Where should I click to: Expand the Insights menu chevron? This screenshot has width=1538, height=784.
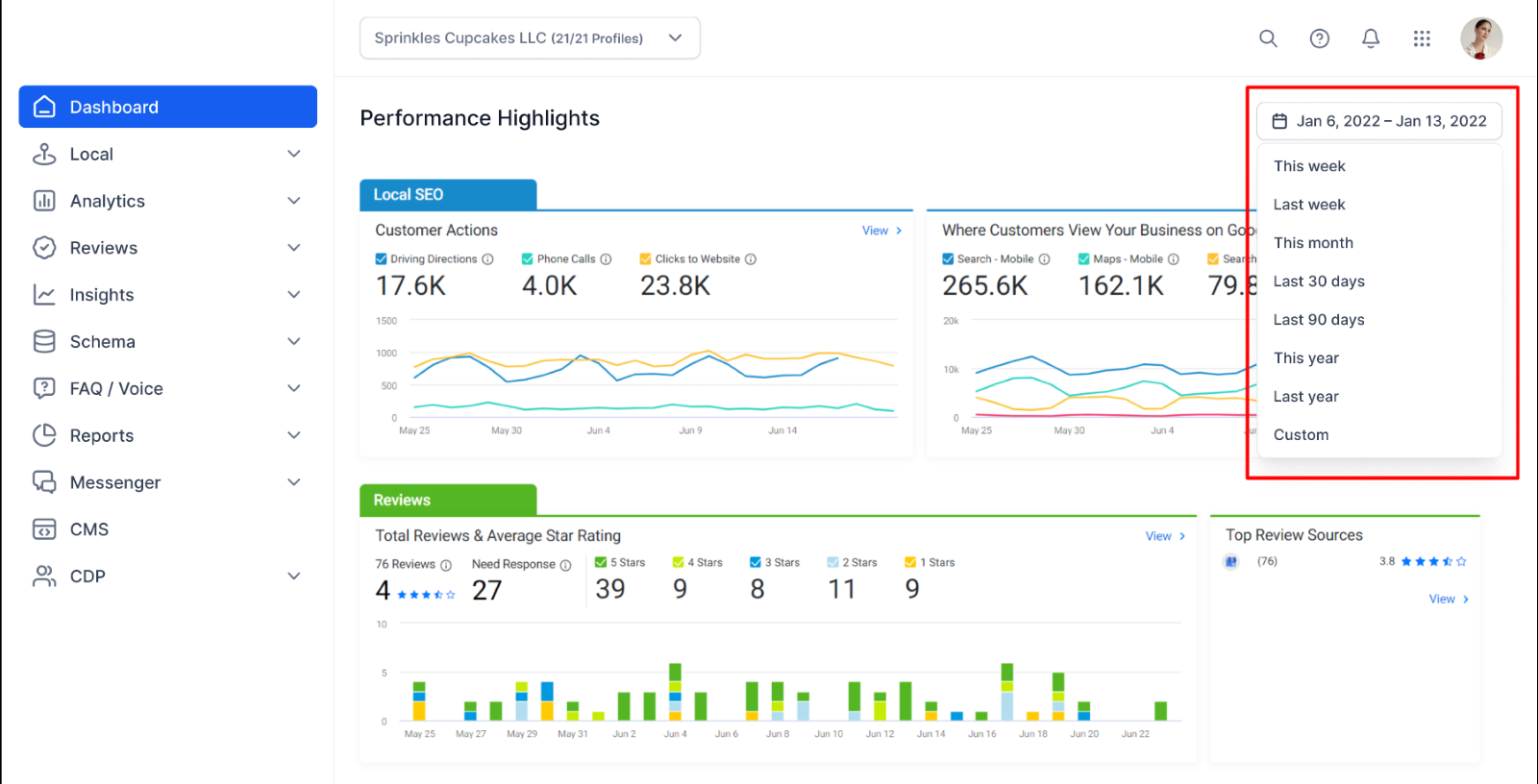[294, 295]
